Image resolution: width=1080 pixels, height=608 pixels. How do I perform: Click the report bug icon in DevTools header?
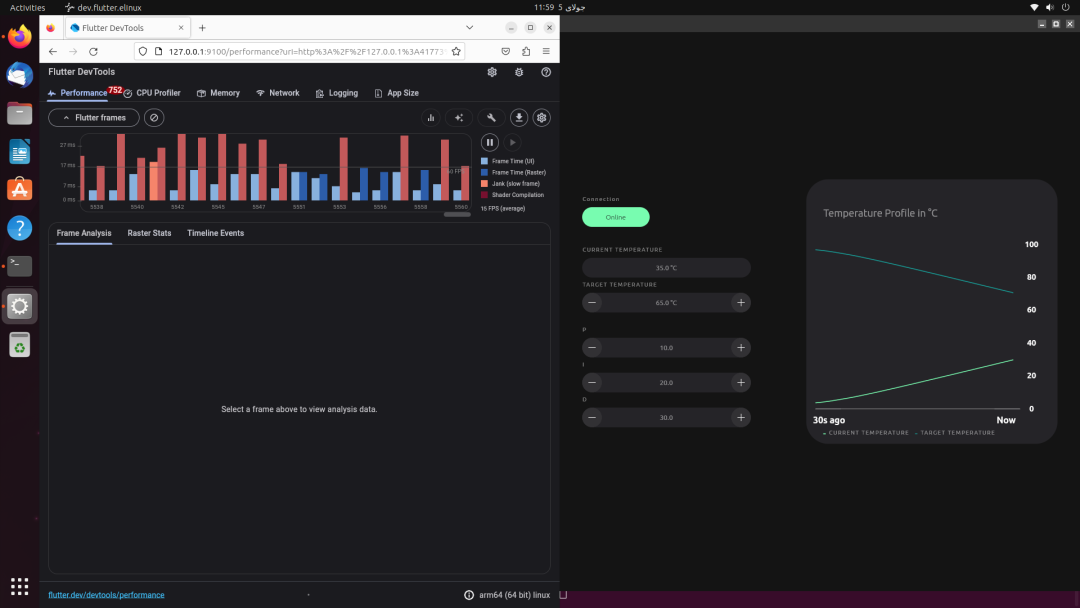click(519, 72)
